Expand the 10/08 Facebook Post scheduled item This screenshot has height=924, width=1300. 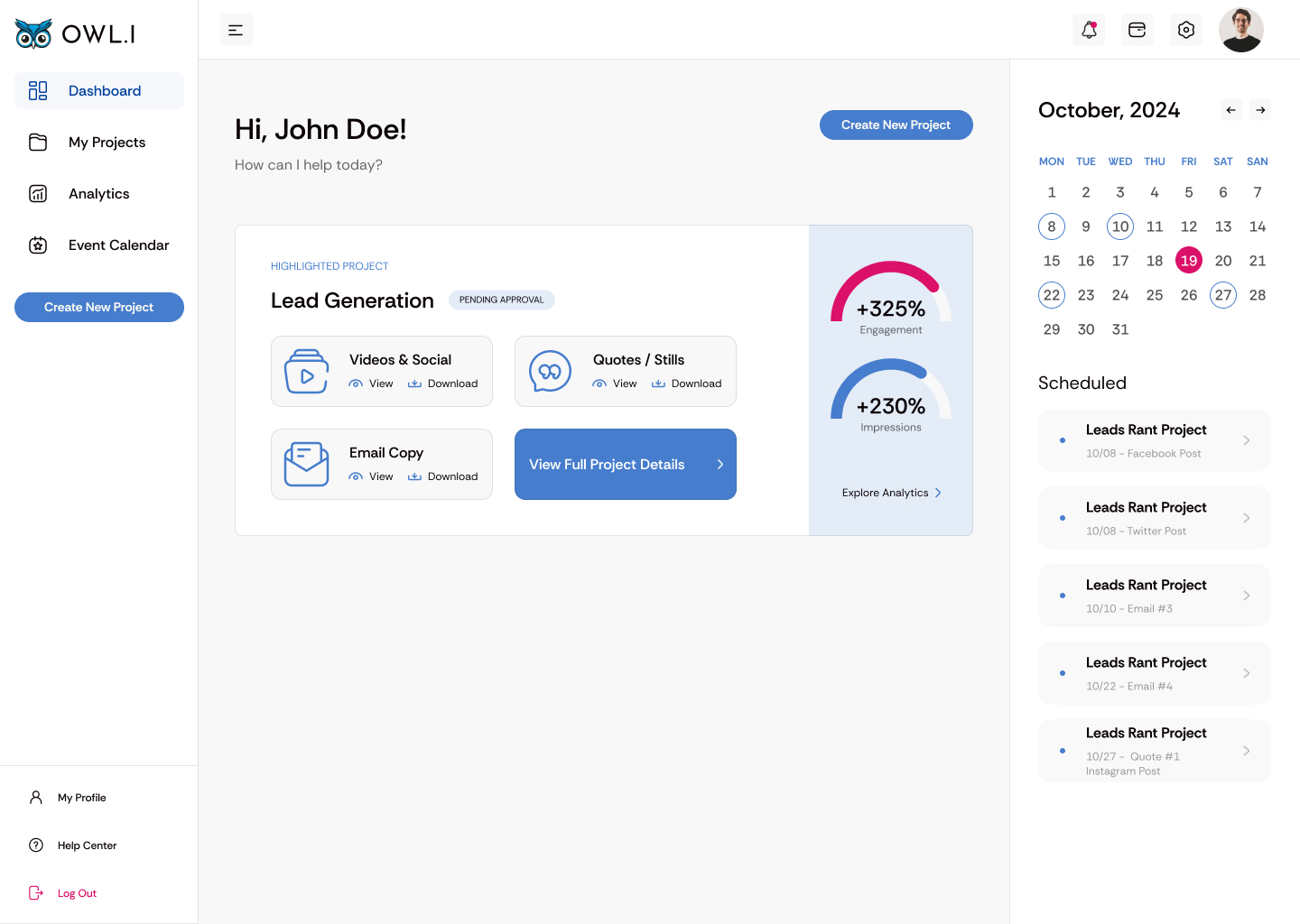[x=1155, y=440]
